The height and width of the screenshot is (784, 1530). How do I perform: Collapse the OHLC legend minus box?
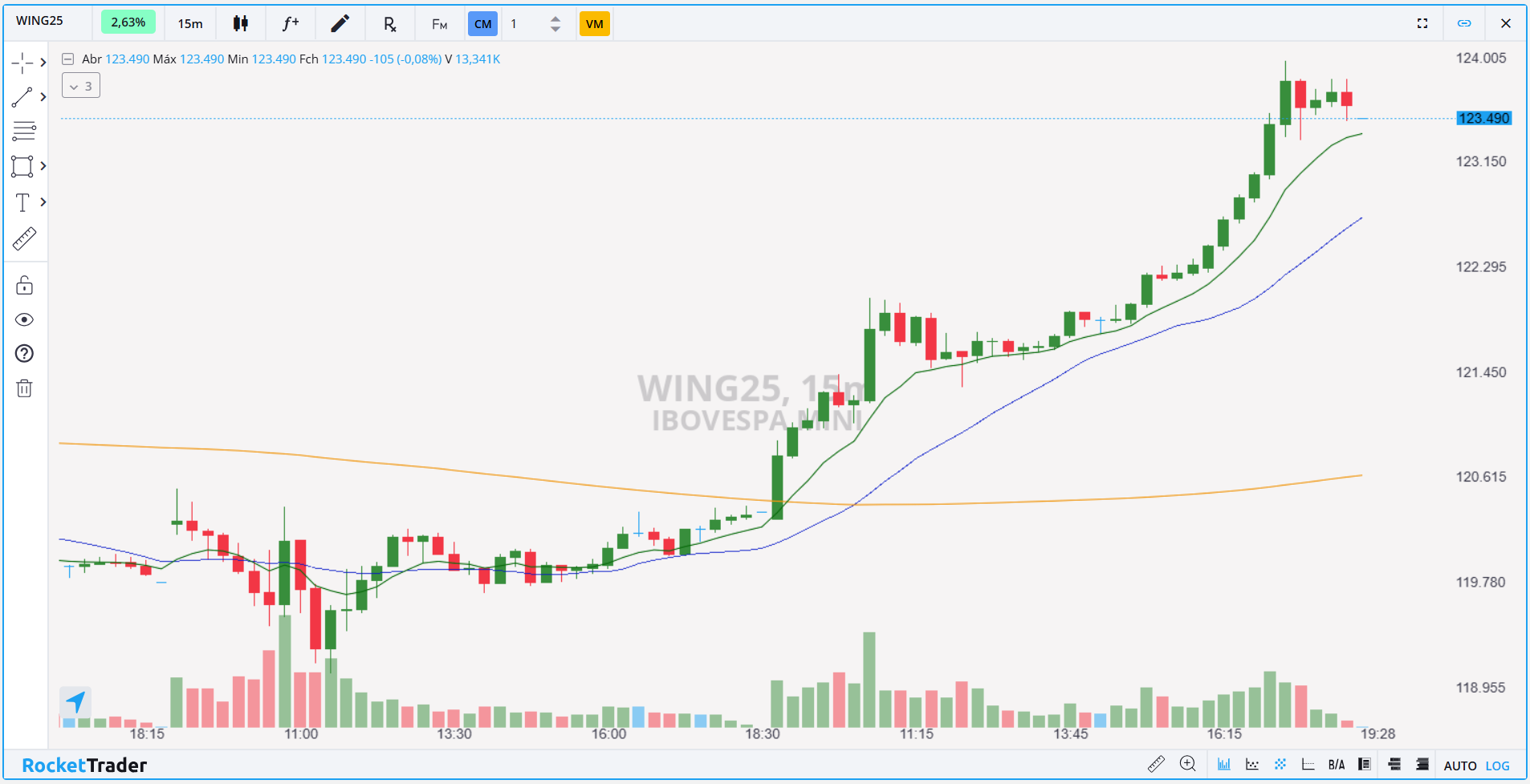(68, 59)
